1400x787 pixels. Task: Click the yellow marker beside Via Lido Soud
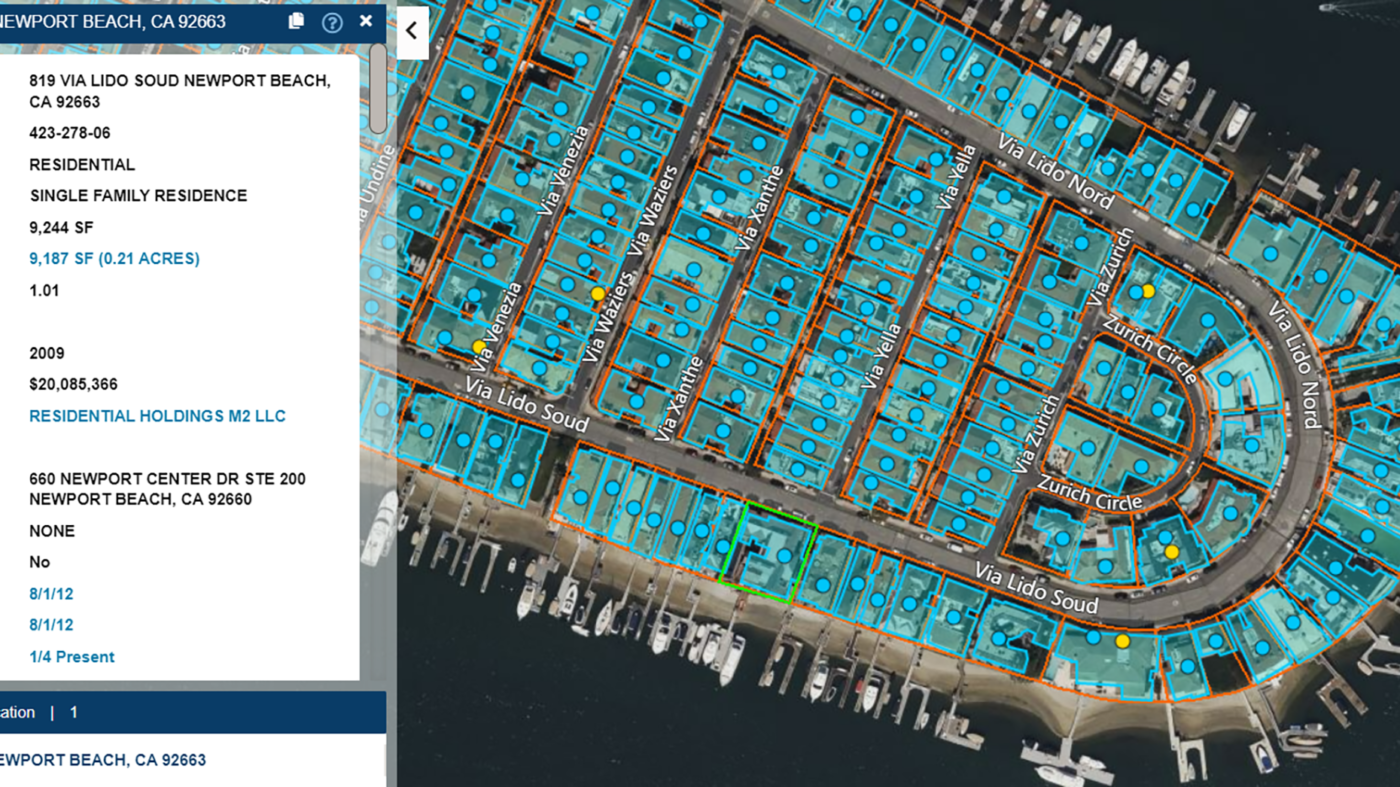click(478, 347)
